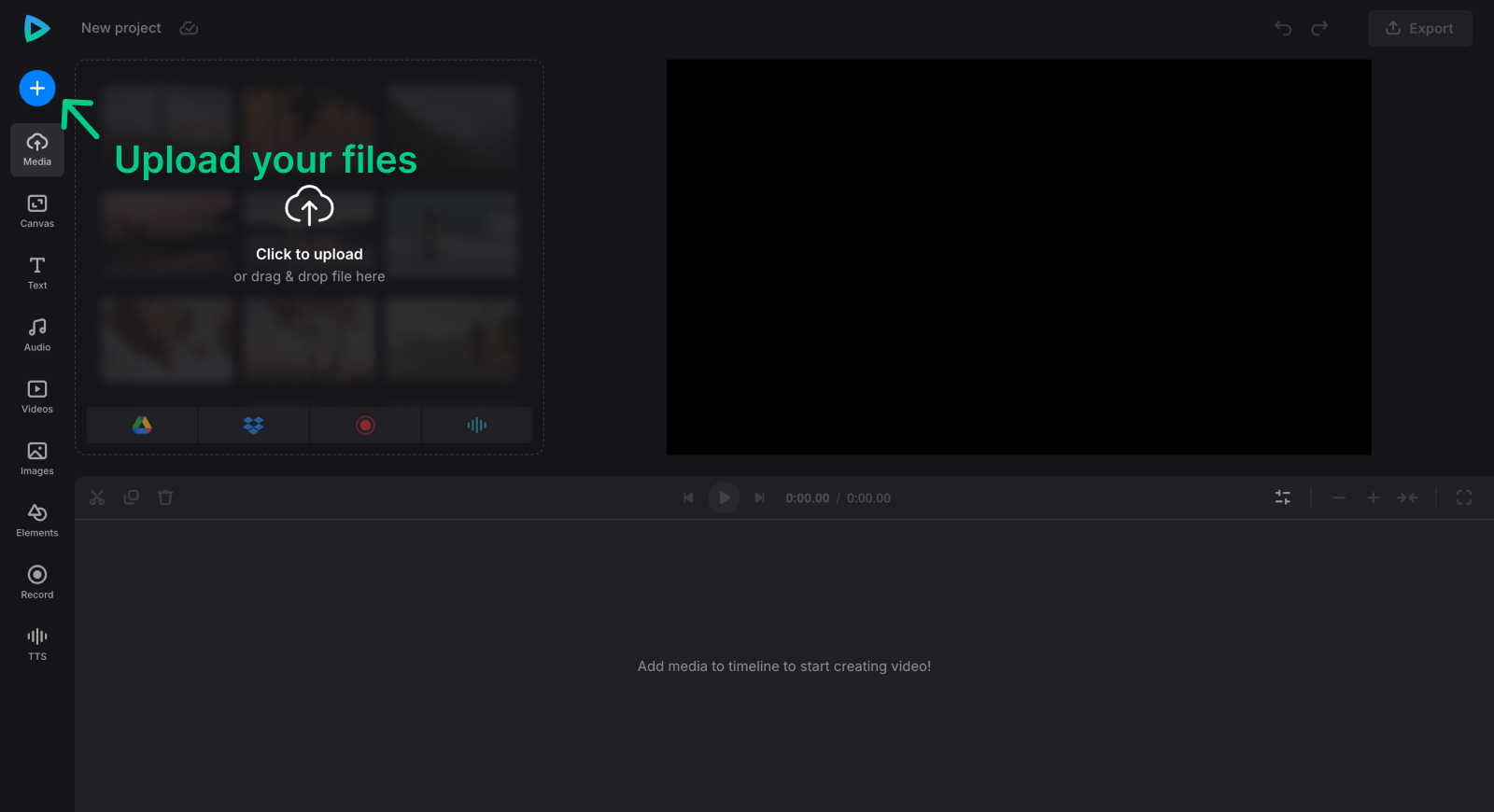The height and width of the screenshot is (812, 1494).
Task: Click the app logo at top left
Action: click(x=36, y=28)
